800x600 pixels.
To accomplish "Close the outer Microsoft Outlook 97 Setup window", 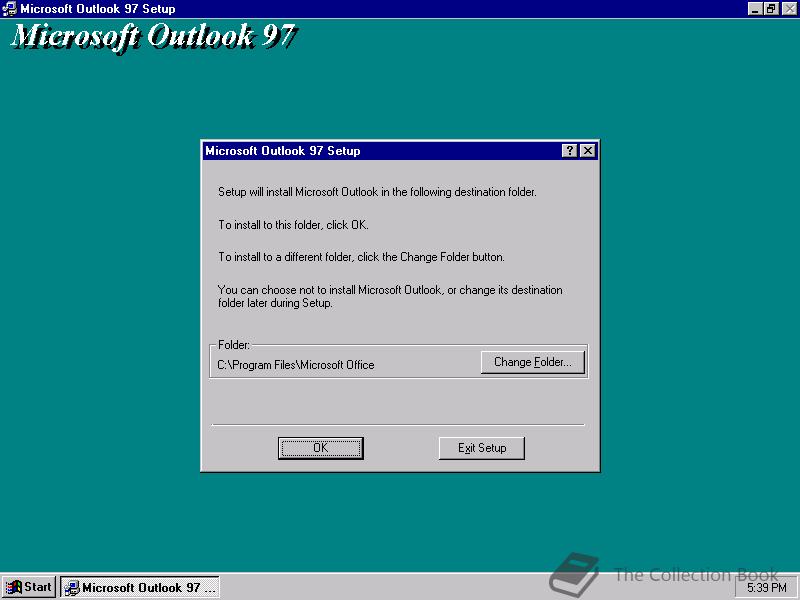I will coord(789,9).
